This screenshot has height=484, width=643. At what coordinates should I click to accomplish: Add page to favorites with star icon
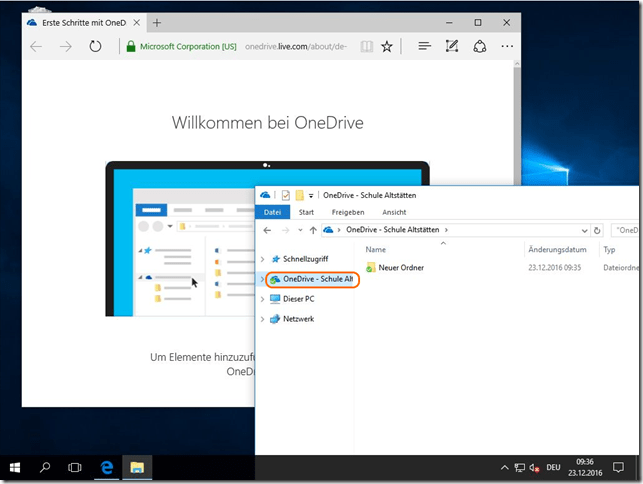coord(387,46)
